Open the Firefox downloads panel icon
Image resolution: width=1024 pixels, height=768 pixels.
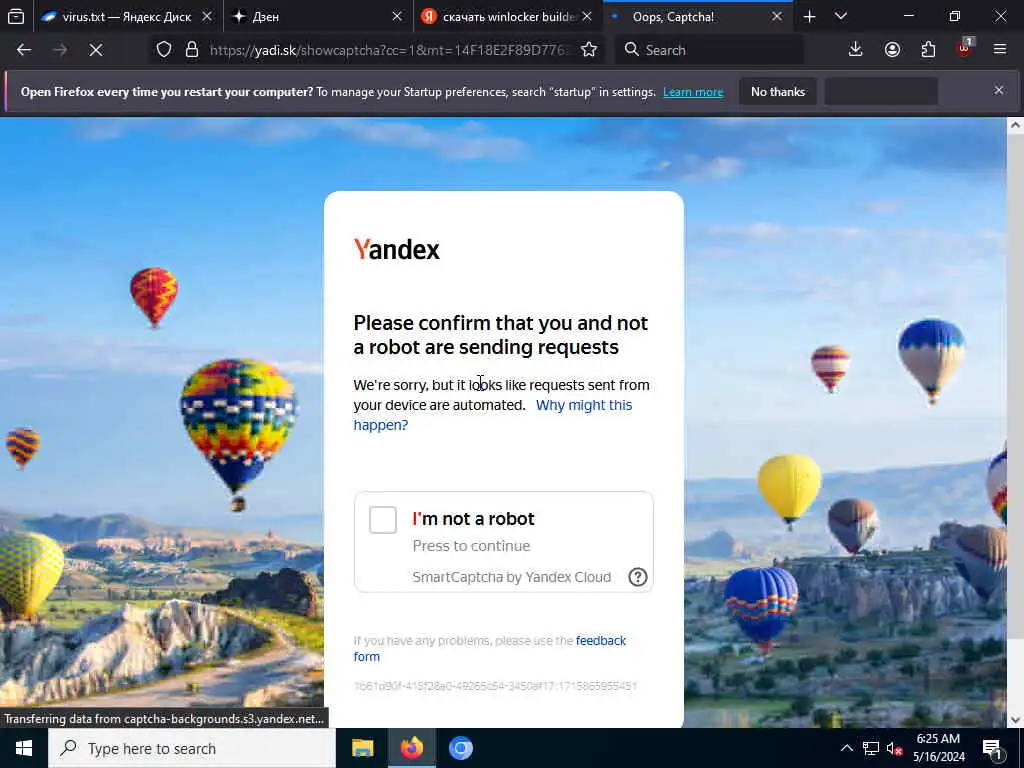coord(855,50)
